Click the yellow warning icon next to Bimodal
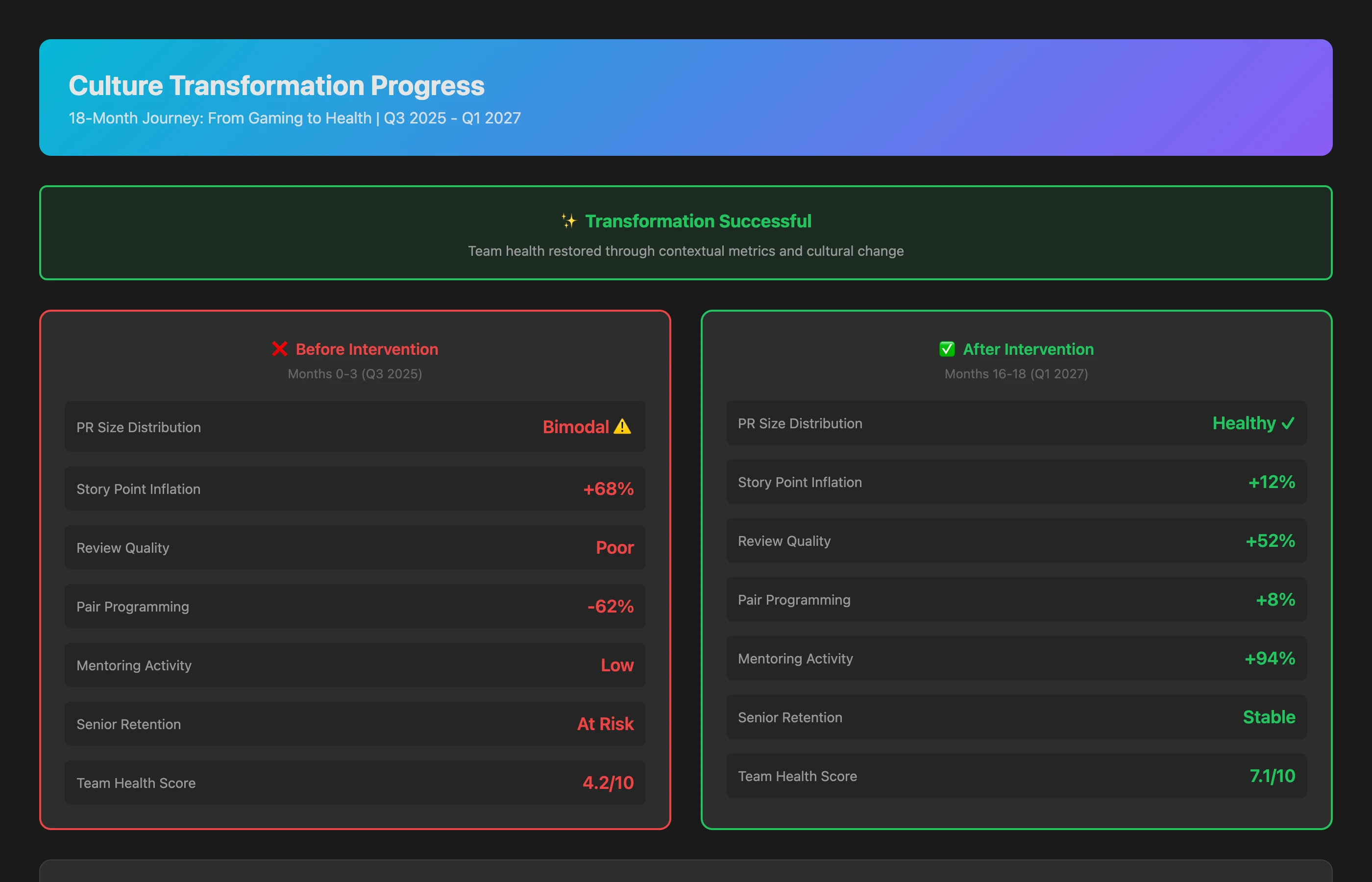This screenshot has width=1372, height=882. (x=622, y=427)
